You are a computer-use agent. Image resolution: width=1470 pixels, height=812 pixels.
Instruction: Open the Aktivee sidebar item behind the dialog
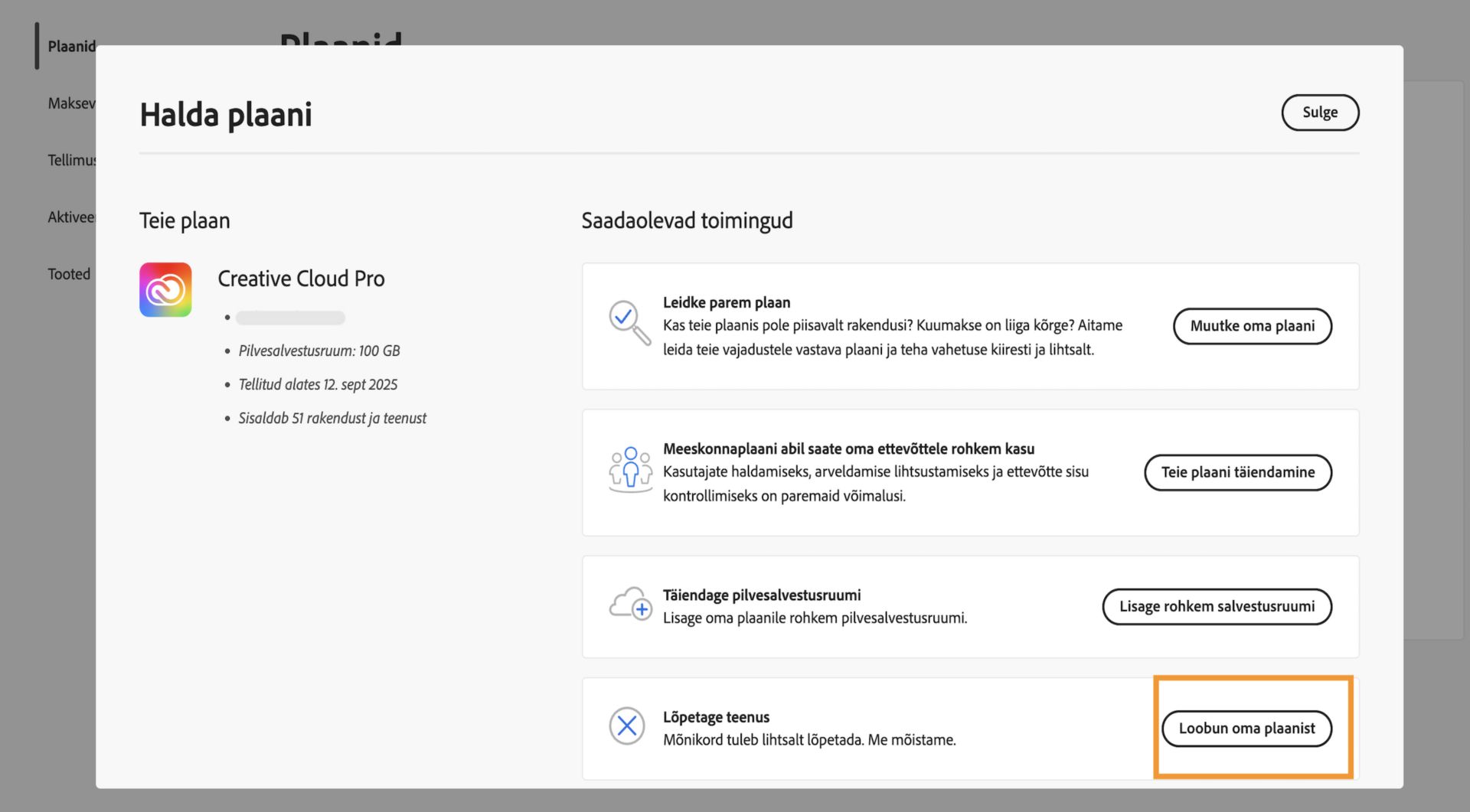(x=71, y=217)
